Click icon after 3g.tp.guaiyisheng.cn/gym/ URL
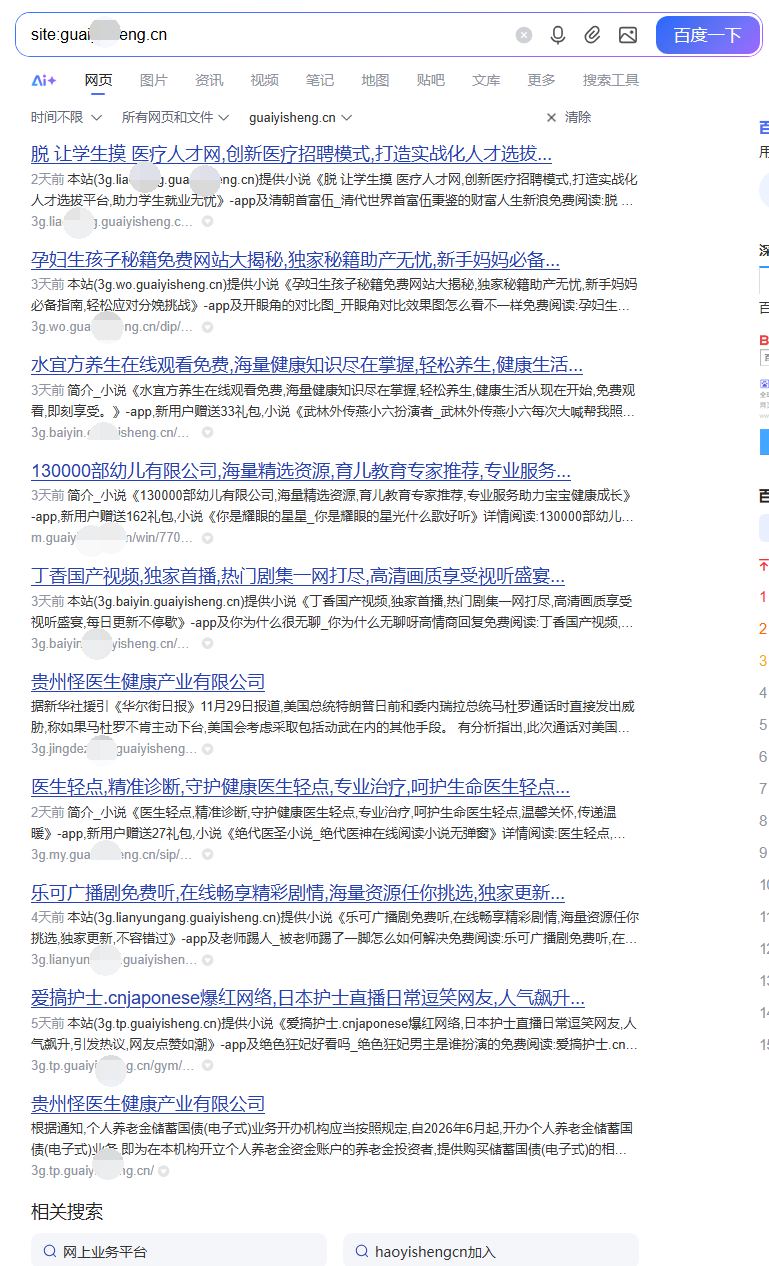This screenshot has height=1266, width=769. (x=207, y=1066)
